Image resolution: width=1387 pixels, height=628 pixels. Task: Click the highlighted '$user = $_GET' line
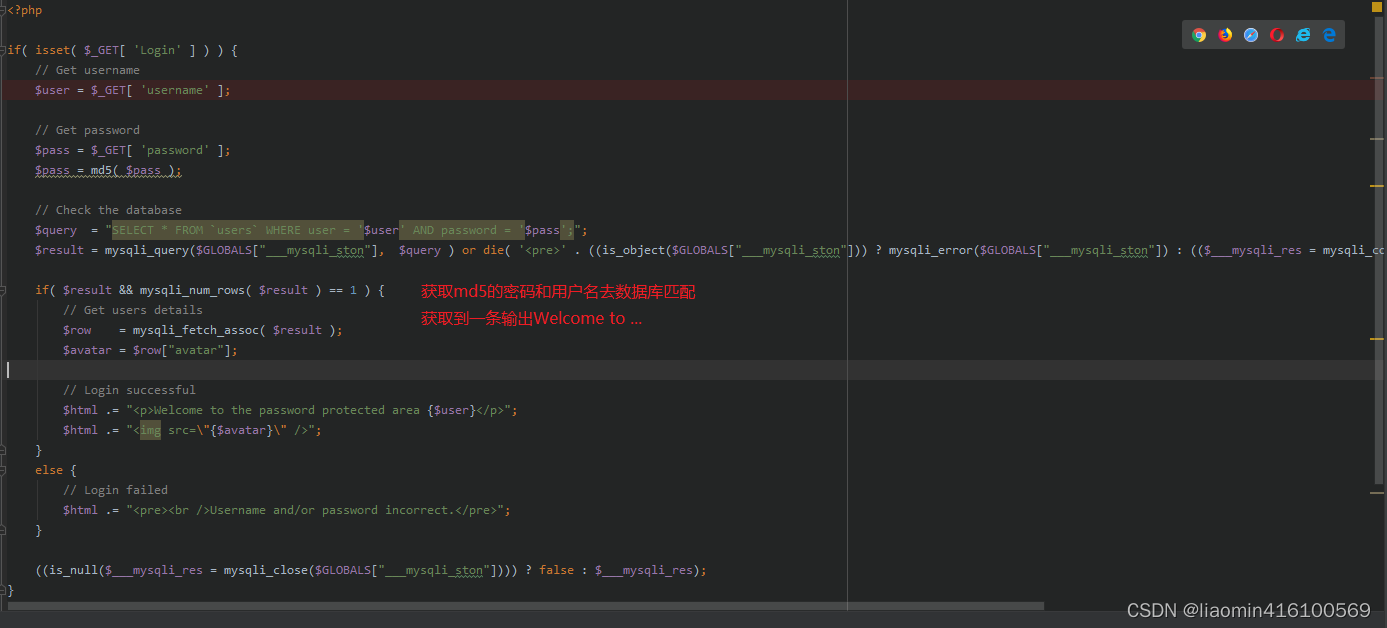tap(133, 90)
